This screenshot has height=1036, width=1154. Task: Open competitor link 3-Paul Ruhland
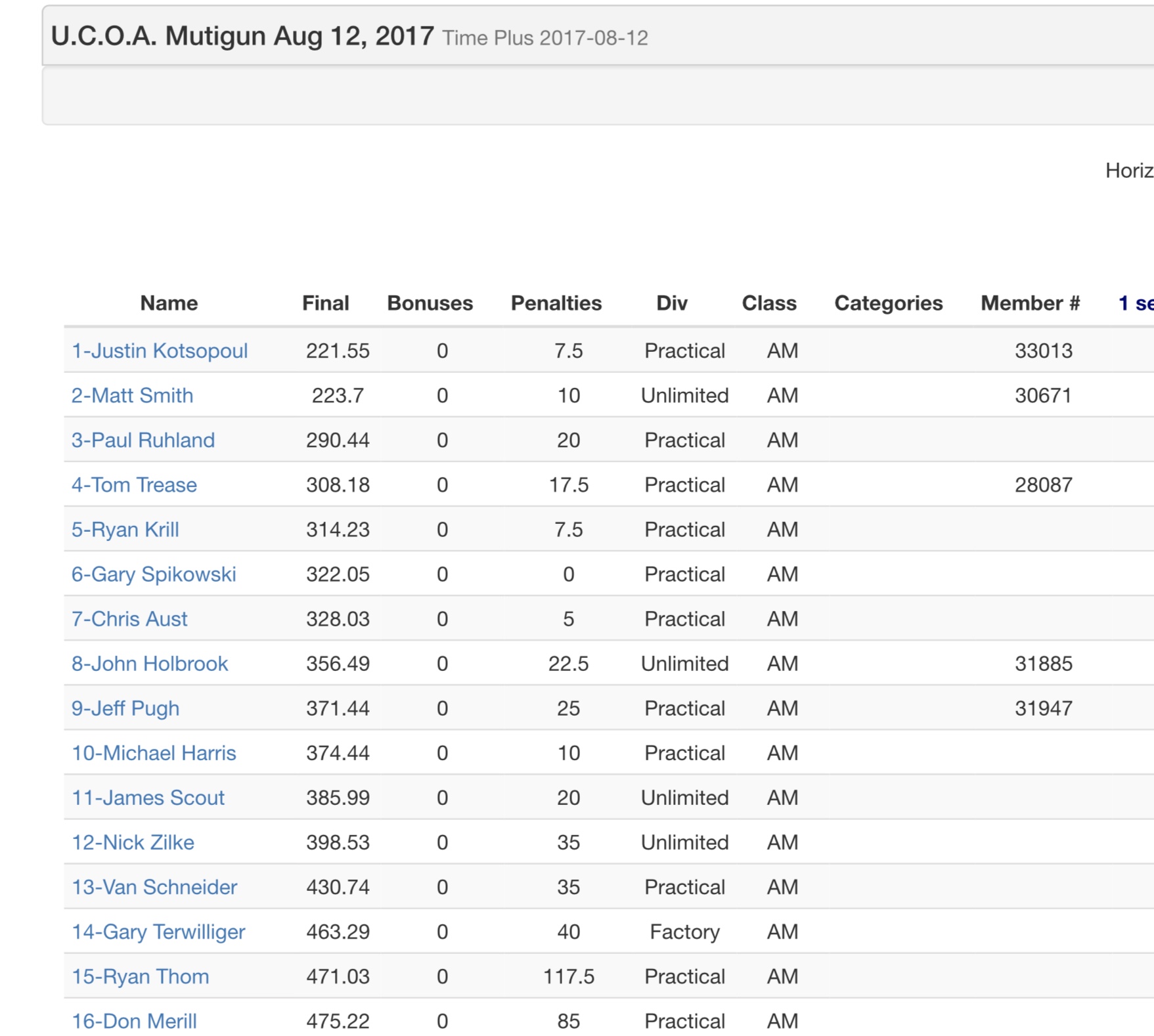coord(143,440)
